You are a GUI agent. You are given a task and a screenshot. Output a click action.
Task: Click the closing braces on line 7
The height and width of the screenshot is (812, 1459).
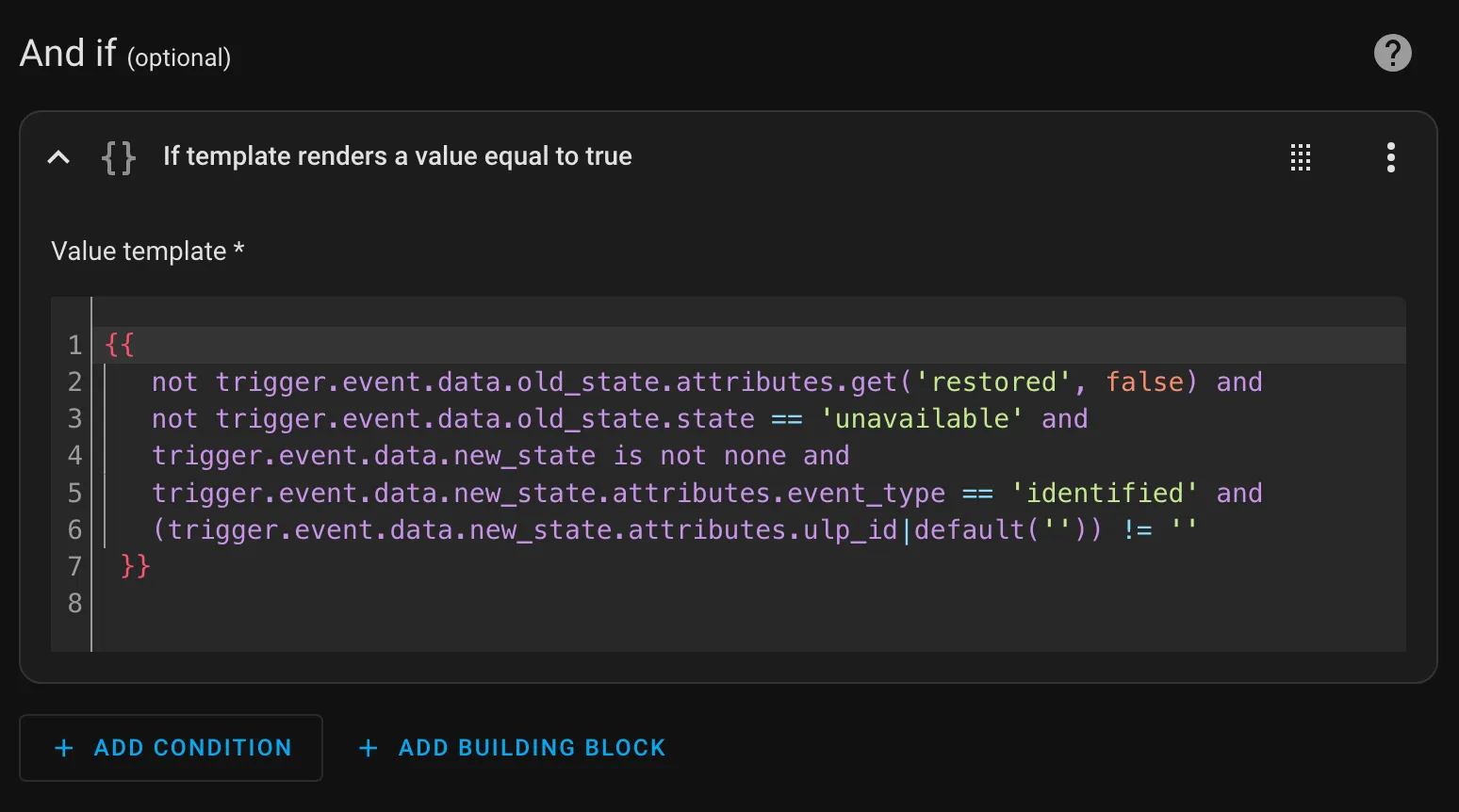(136, 566)
